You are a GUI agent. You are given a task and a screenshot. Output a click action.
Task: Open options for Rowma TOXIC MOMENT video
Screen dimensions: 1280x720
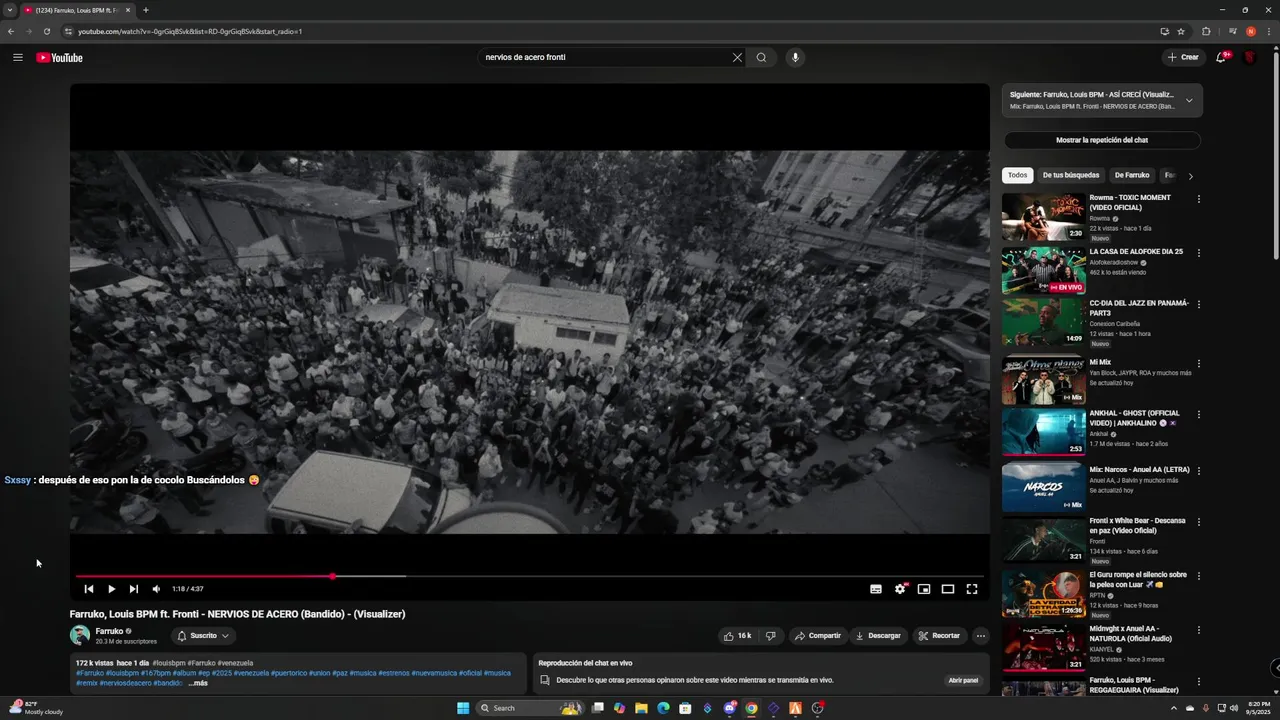coord(1199,199)
